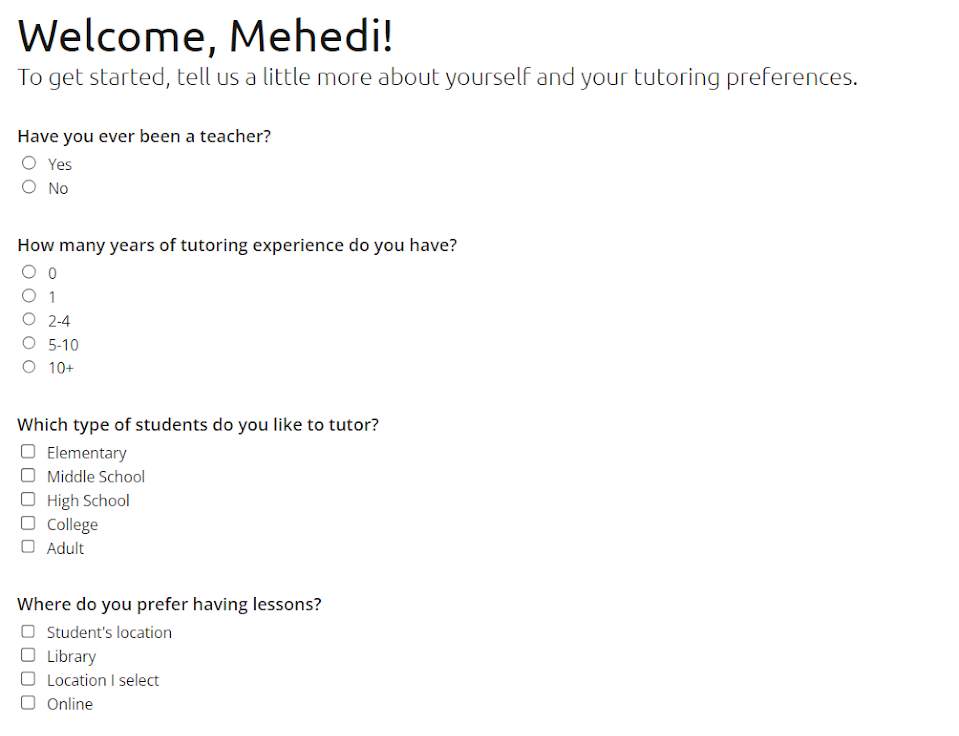Check the "Elementary" student type box
The height and width of the screenshot is (736, 959).
(x=27, y=450)
